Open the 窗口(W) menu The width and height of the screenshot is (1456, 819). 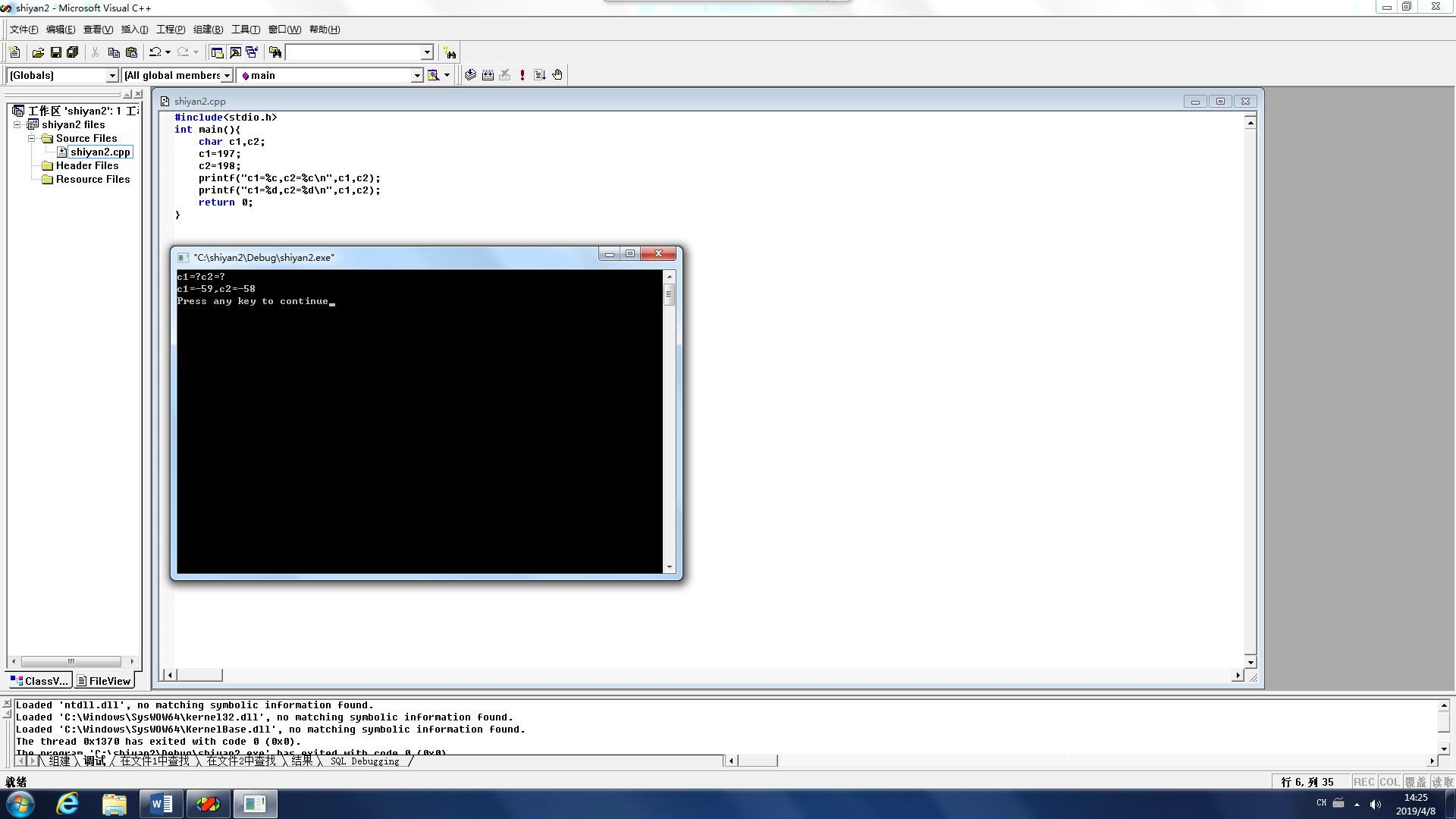pos(284,30)
